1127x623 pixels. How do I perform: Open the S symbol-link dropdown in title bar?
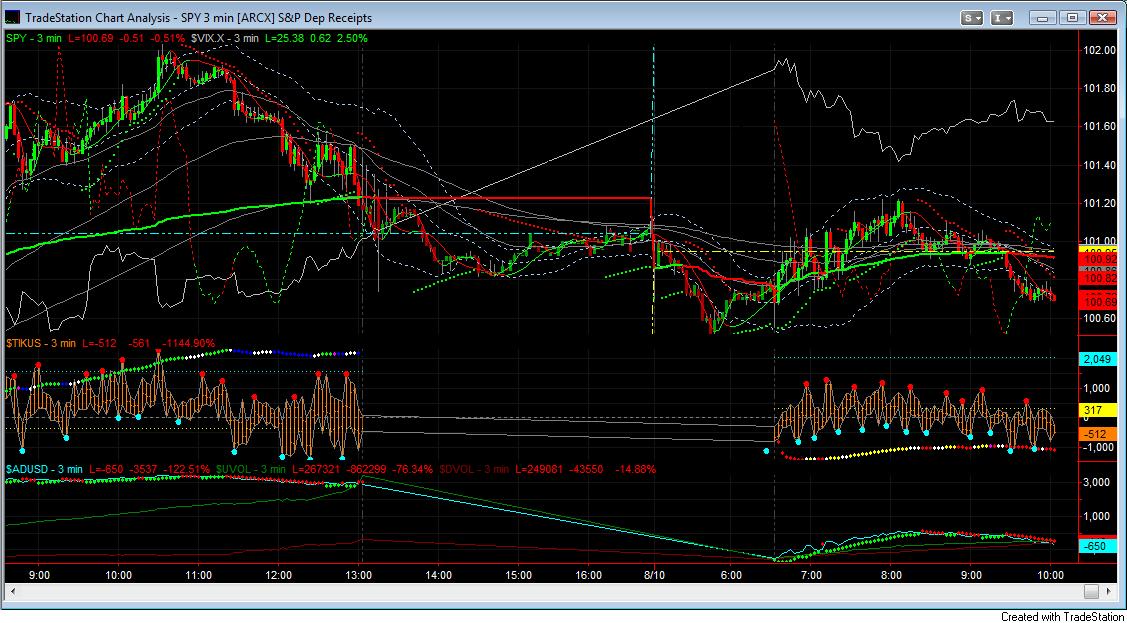tap(974, 17)
